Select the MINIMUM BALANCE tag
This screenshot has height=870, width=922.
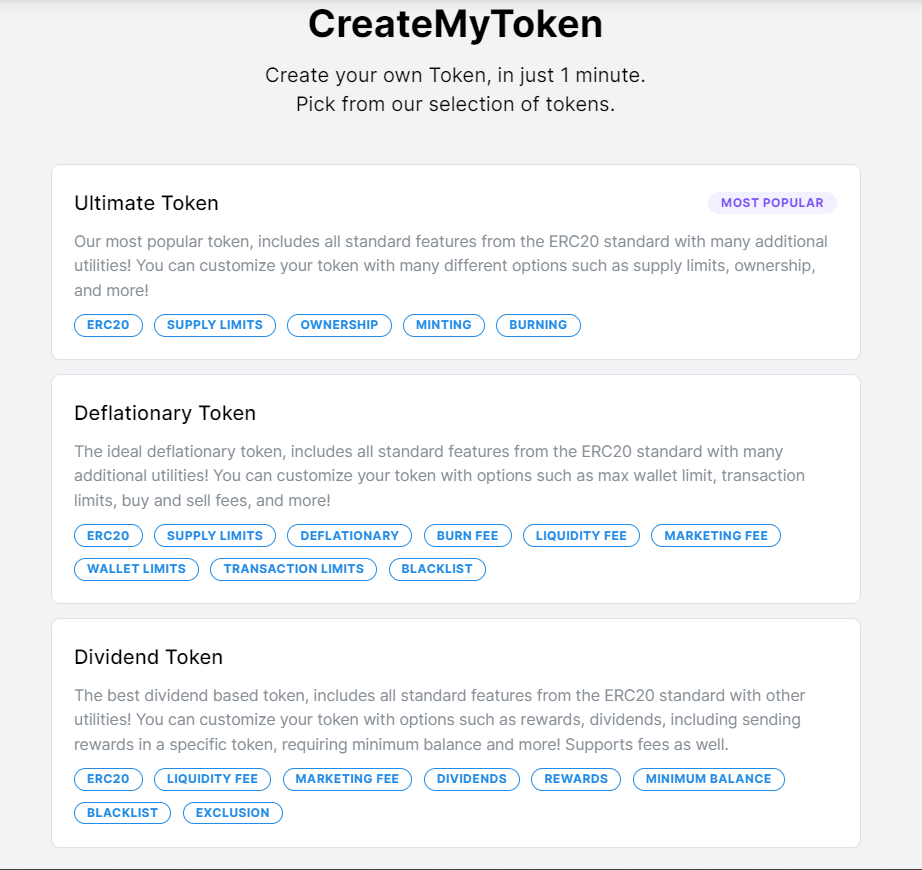tap(708, 779)
